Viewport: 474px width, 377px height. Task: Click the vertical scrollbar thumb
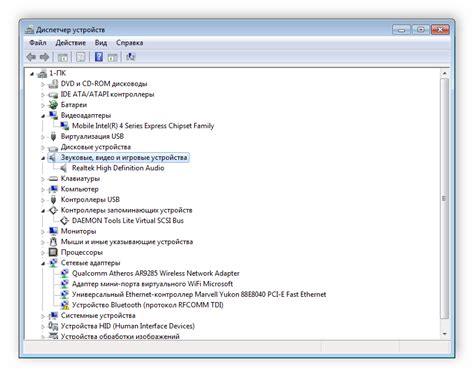pyautogui.click(x=444, y=198)
